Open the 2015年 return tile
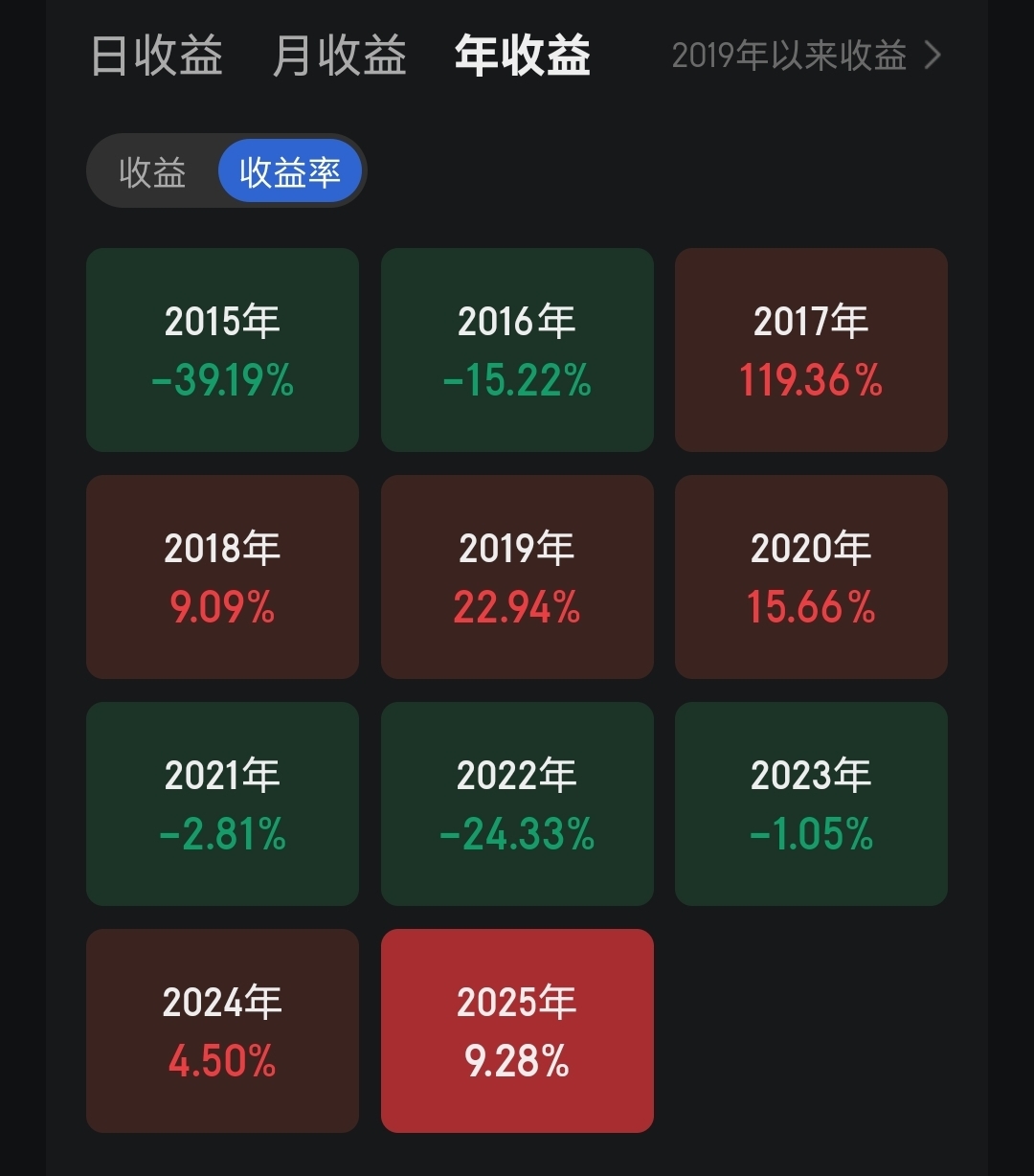Image resolution: width=1034 pixels, height=1176 pixels. pyautogui.click(x=222, y=350)
